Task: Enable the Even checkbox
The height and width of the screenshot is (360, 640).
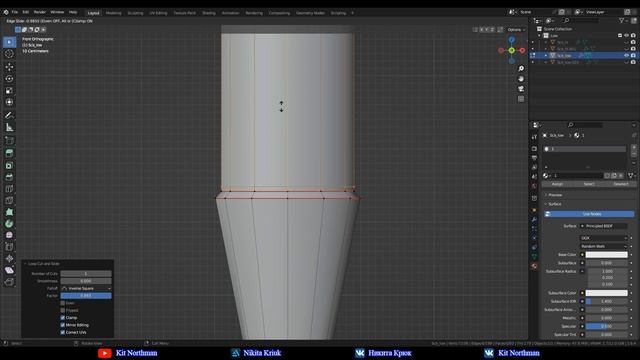Action: point(63,303)
